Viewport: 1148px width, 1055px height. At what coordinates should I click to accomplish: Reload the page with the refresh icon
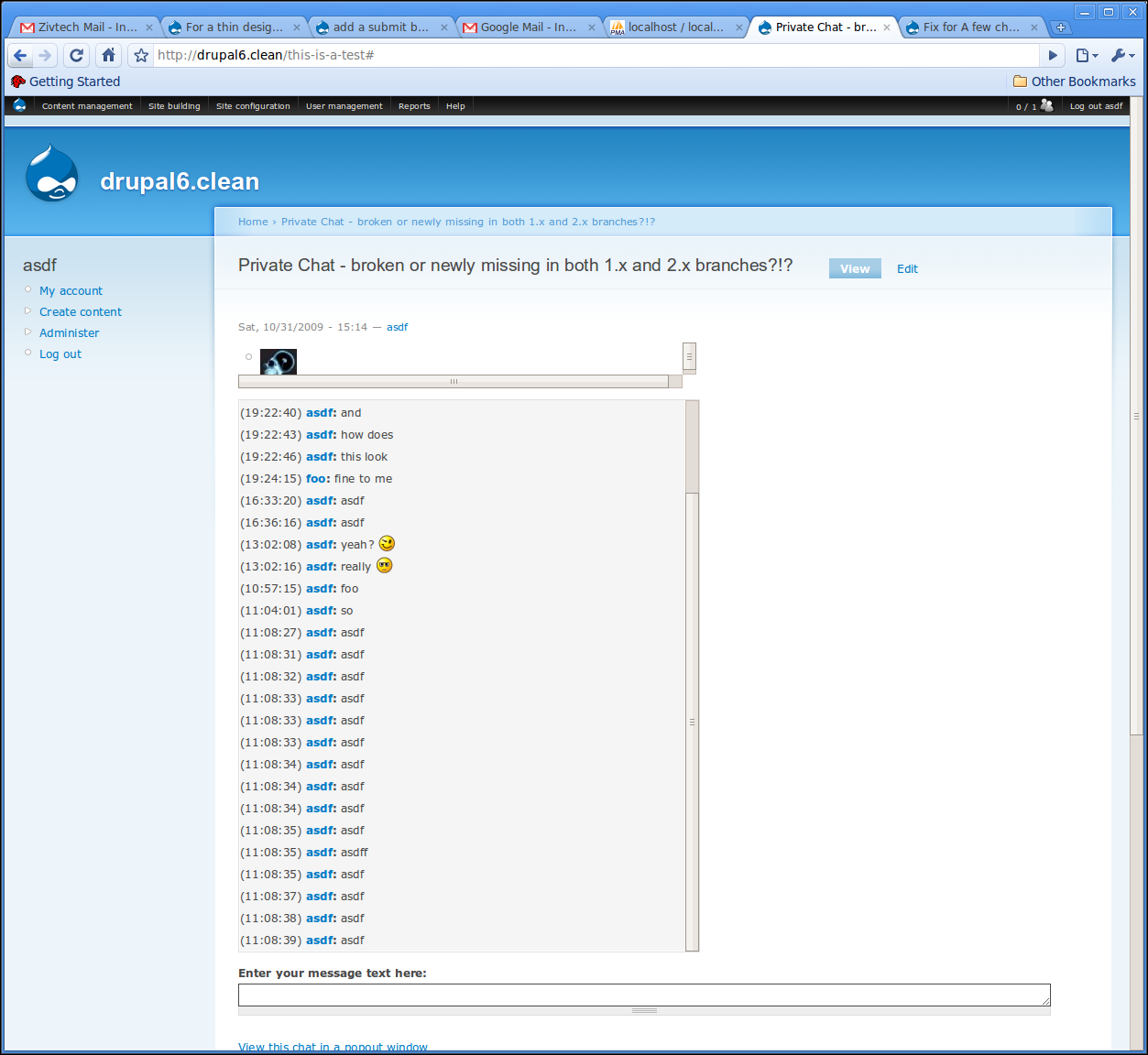coord(77,55)
